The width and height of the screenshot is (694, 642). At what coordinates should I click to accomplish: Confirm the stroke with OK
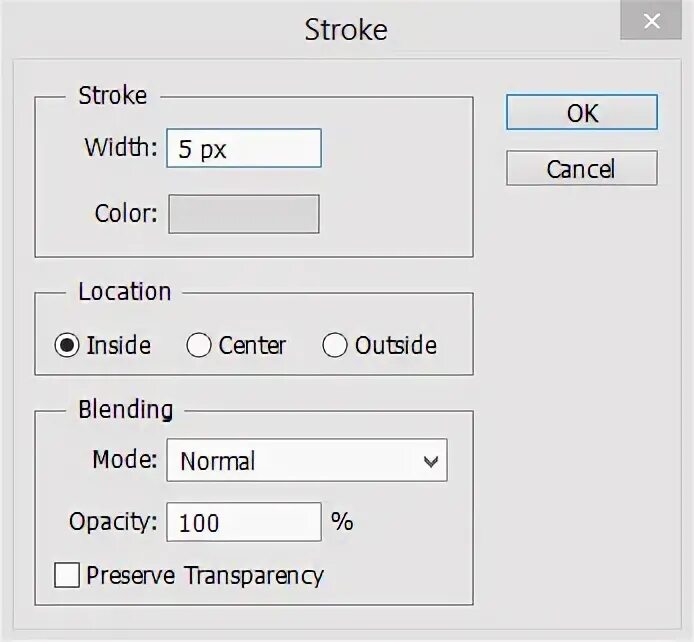[x=581, y=113]
